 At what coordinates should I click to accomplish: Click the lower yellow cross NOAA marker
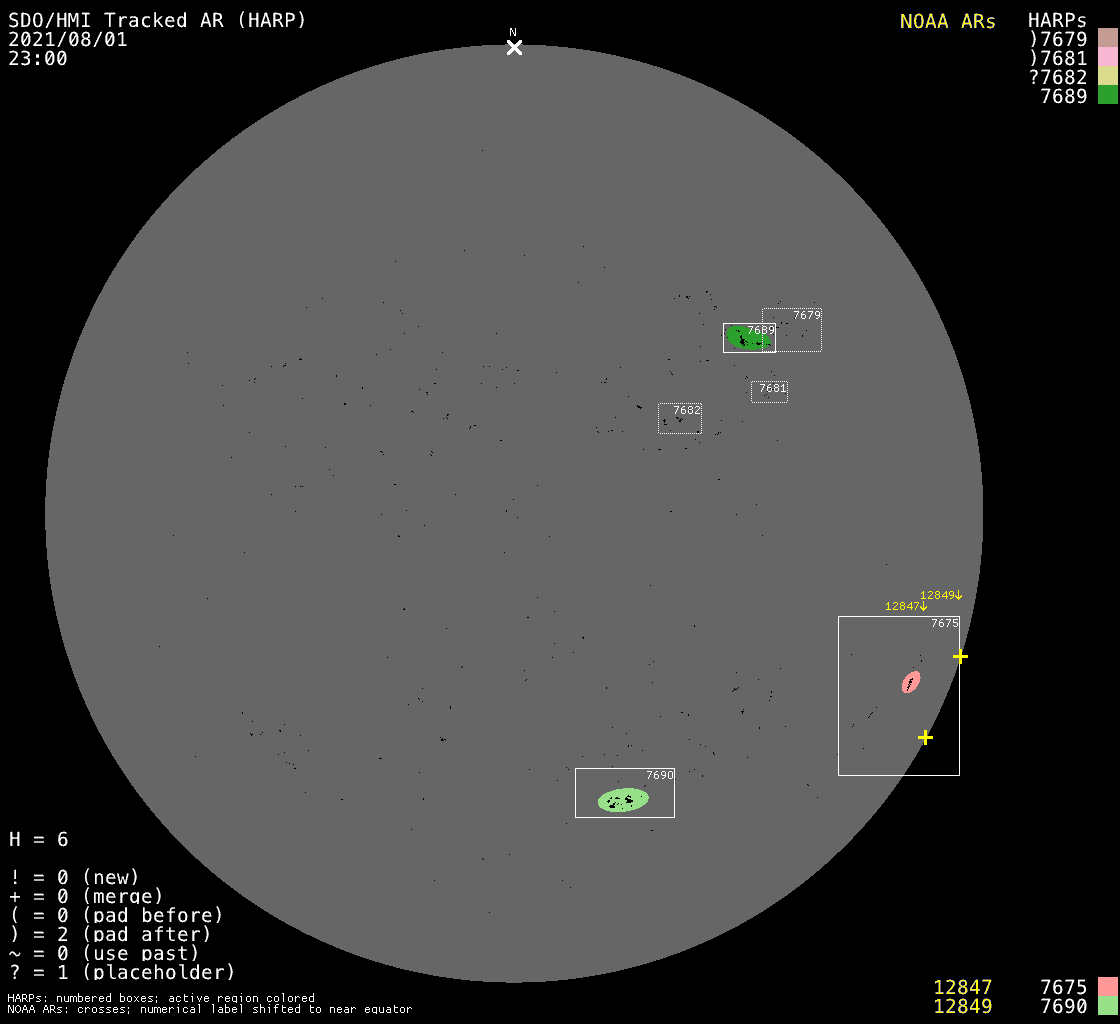(925, 737)
